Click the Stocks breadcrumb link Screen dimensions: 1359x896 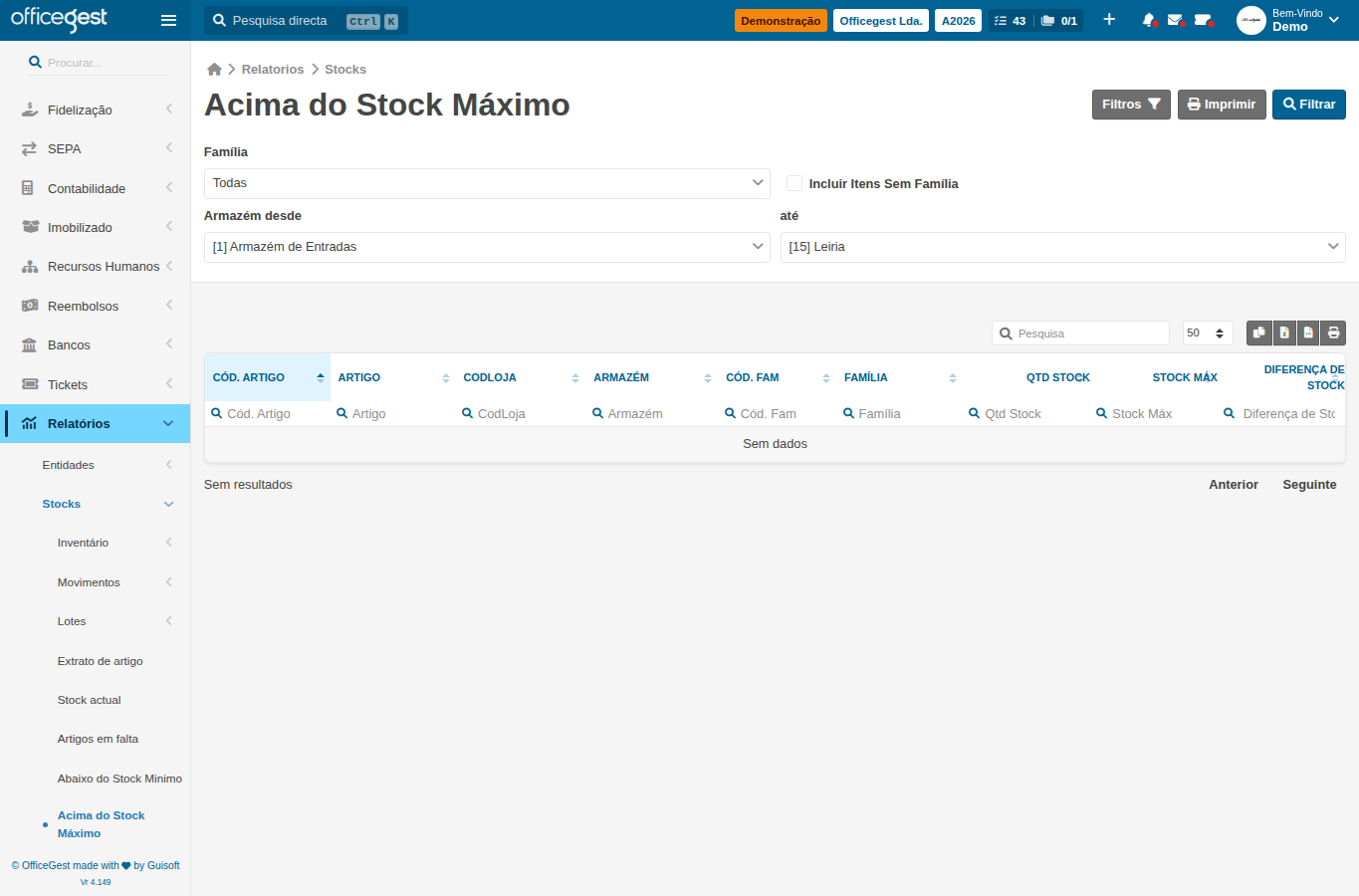[x=345, y=69]
